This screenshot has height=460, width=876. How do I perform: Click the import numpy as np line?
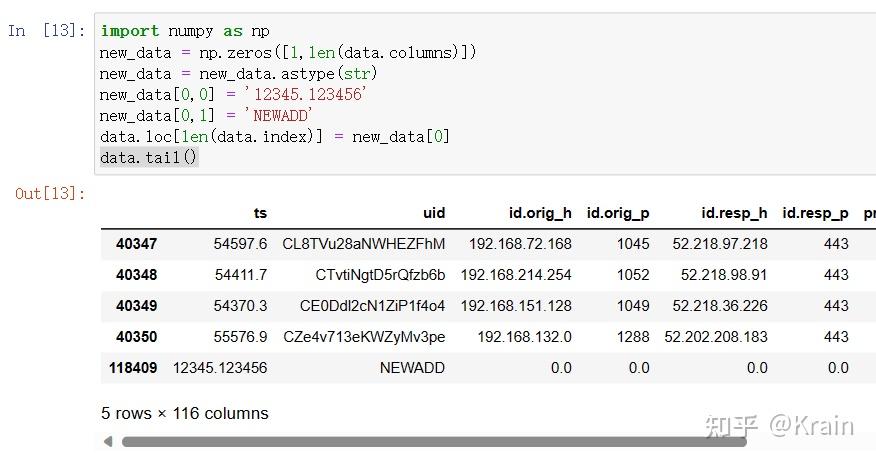(185, 31)
